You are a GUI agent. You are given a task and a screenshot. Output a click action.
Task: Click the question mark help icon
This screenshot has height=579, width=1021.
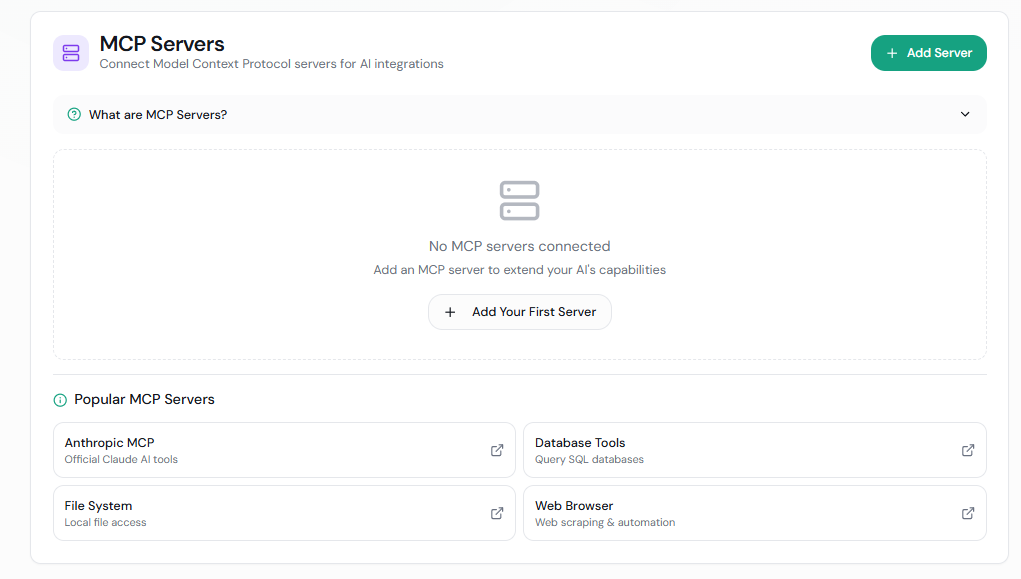pos(74,115)
